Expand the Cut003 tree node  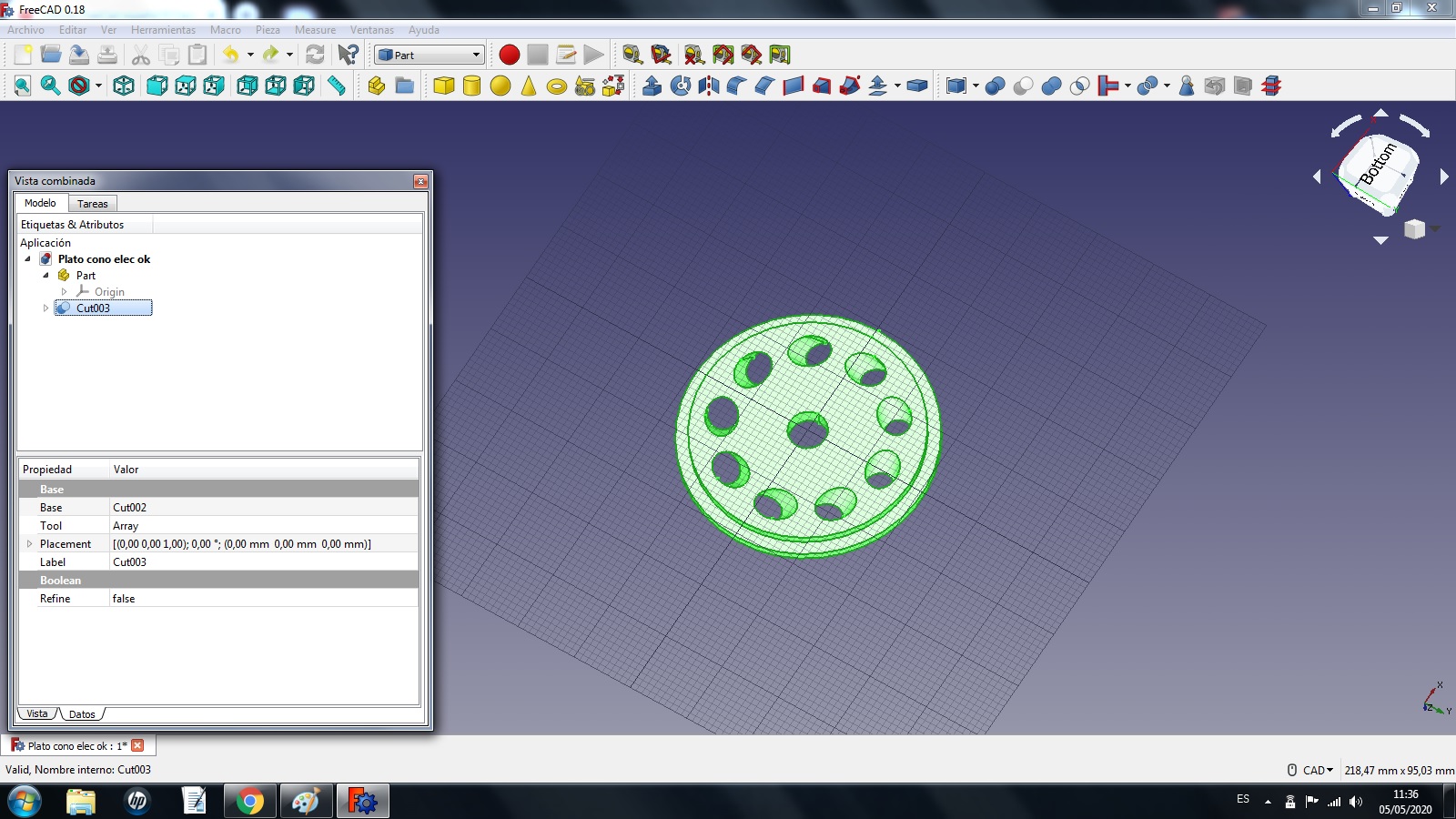(45, 308)
